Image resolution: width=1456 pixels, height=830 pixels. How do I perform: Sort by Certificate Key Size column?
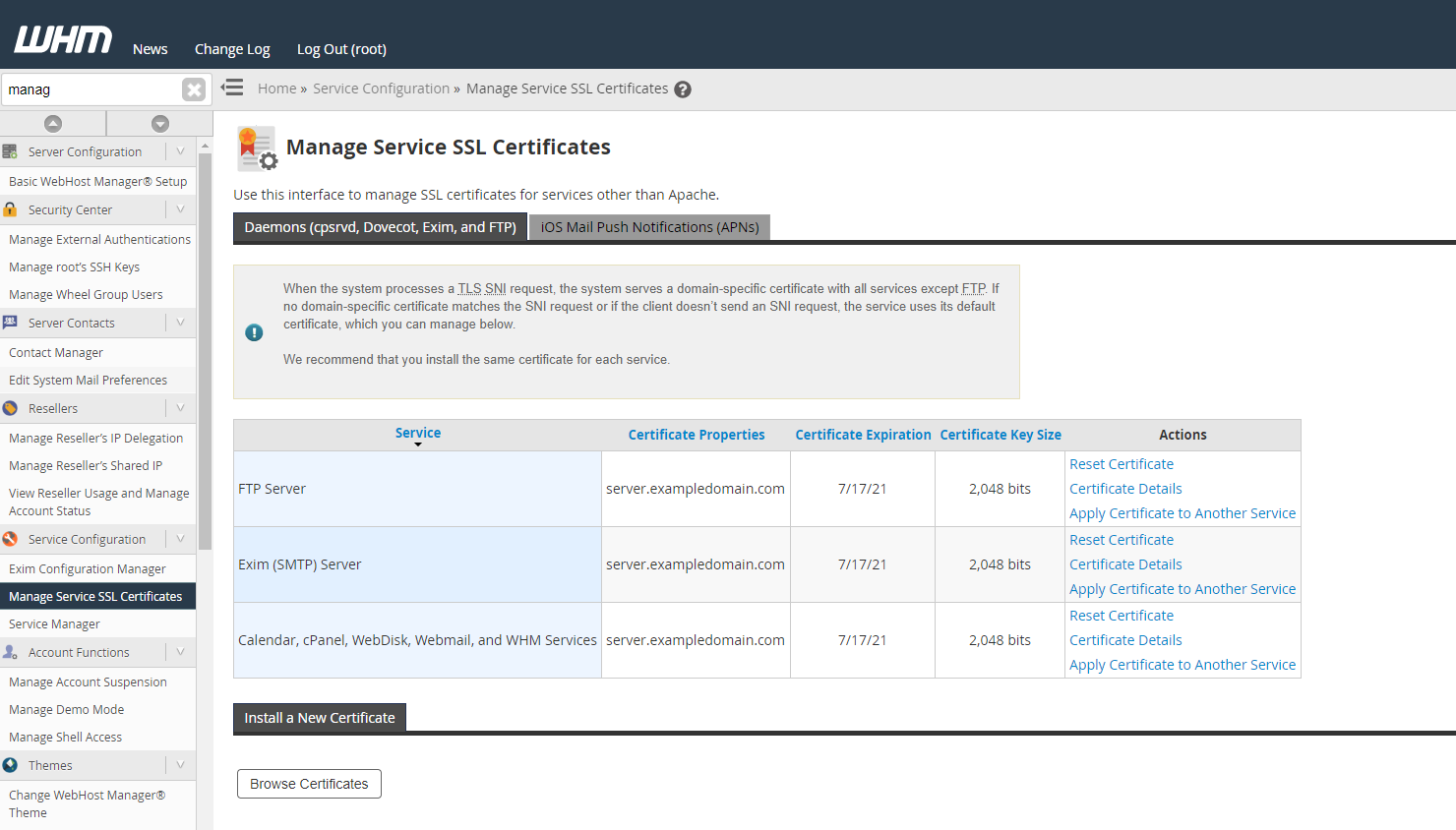[x=1001, y=435]
